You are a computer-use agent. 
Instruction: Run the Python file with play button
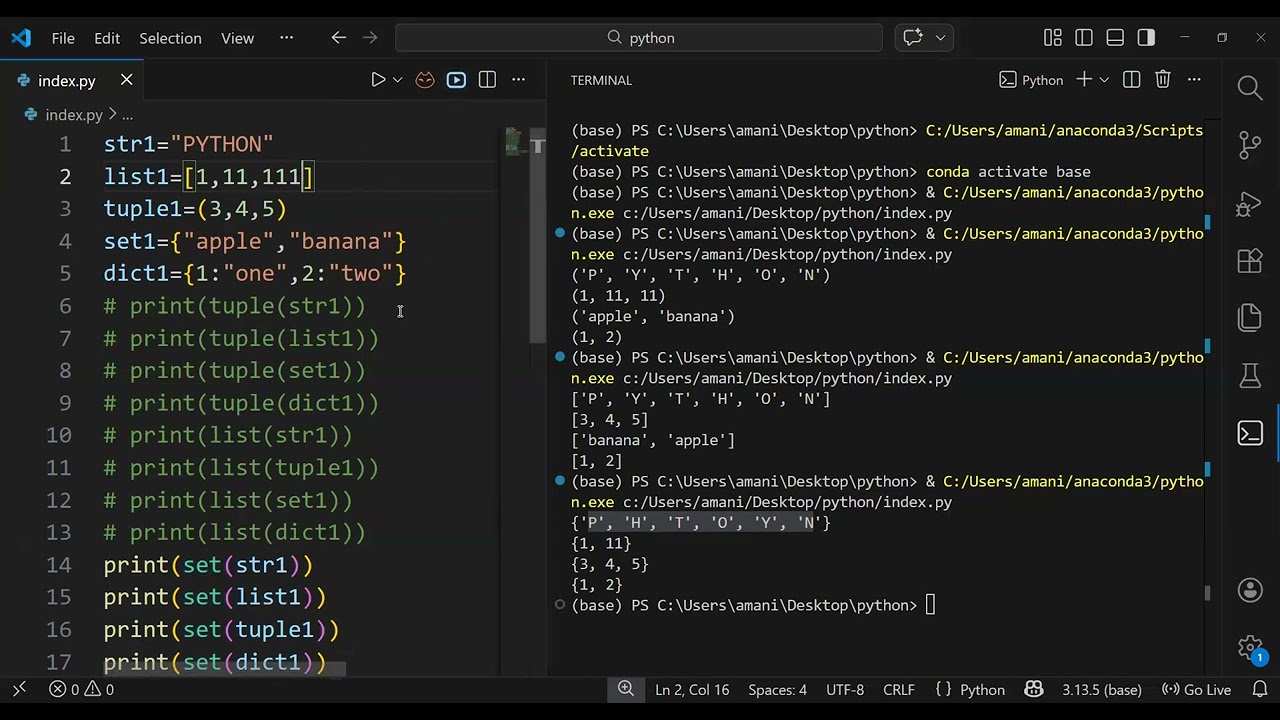coord(378,80)
